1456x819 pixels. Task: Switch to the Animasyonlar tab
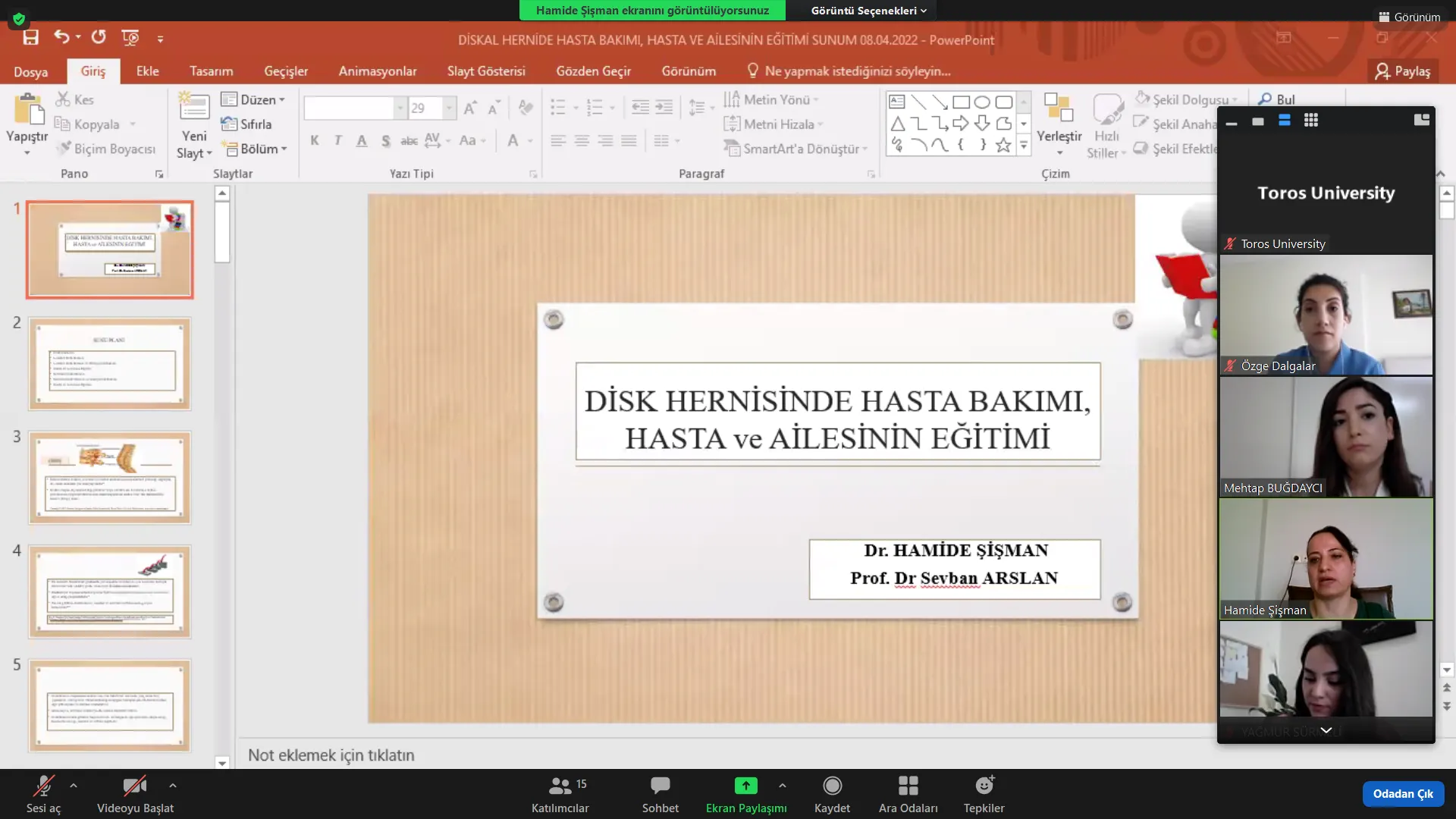378,71
